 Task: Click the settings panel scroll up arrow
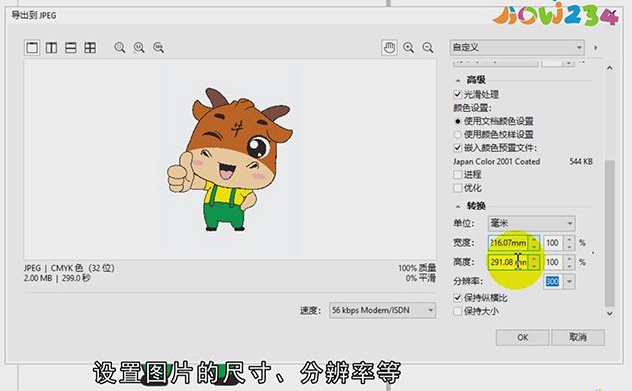click(610, 68)
